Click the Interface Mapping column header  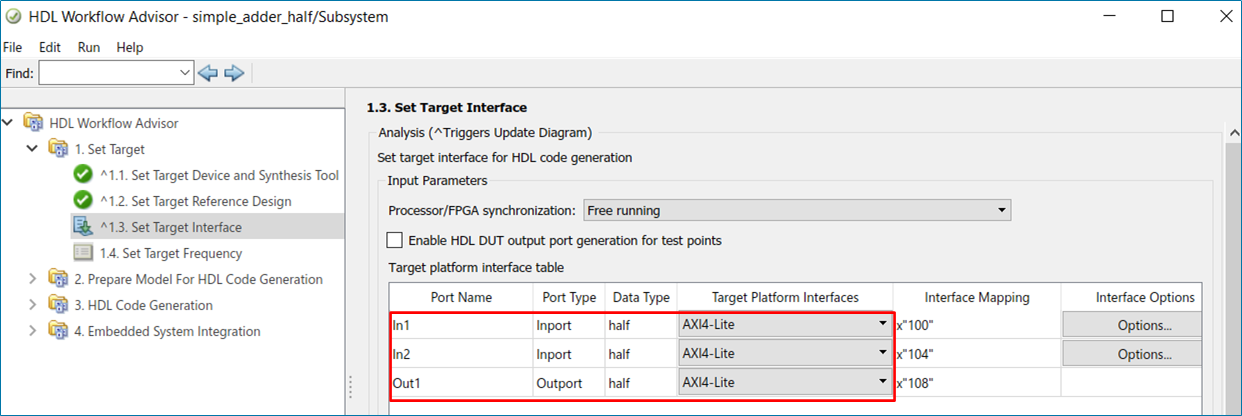(x=976, y=297)
